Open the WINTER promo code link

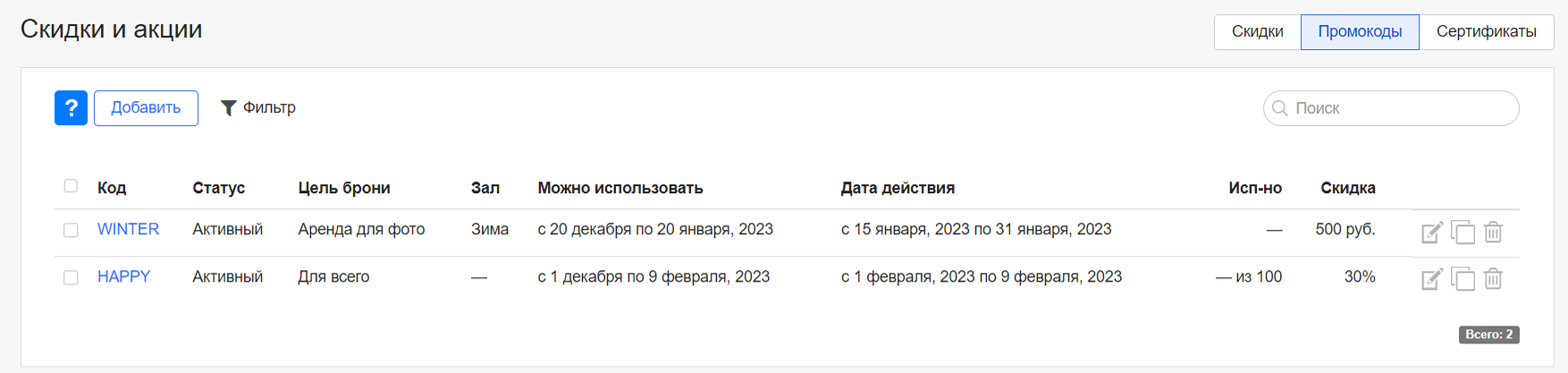pyautogui.click(x=128, y=229)
